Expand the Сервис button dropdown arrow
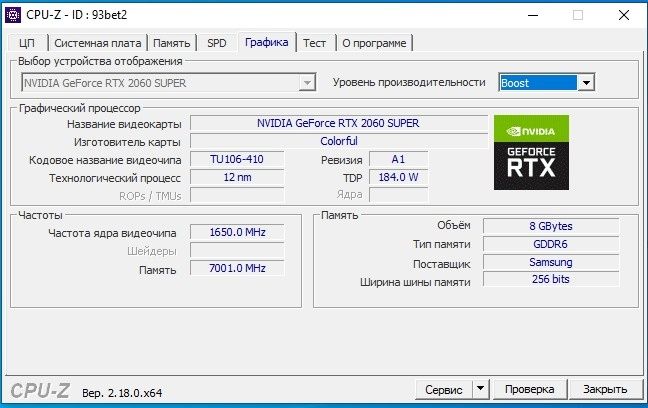The width and height of the screenshot is (648, 408). click(x=480, y=389)
